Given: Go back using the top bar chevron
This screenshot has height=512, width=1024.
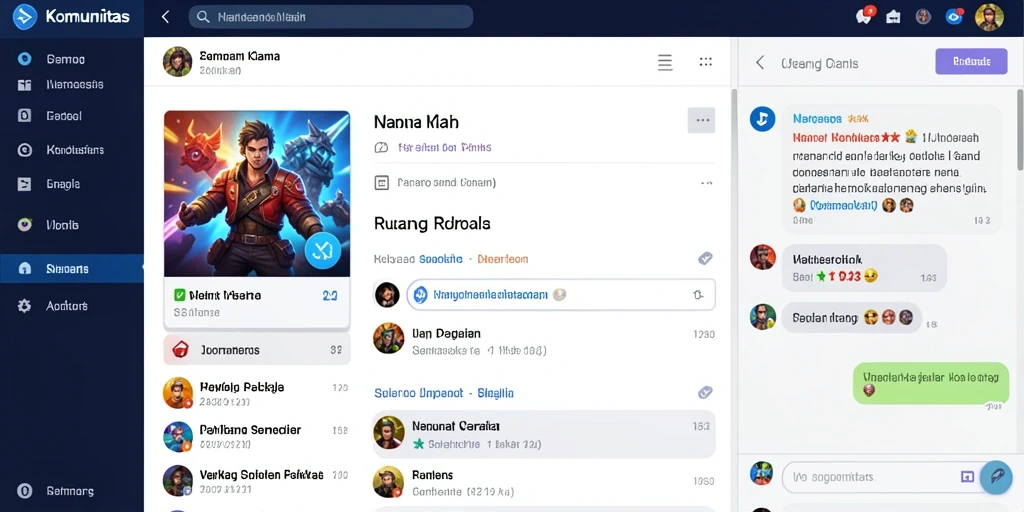Looking at the screenshot, I should coord(165,17).
